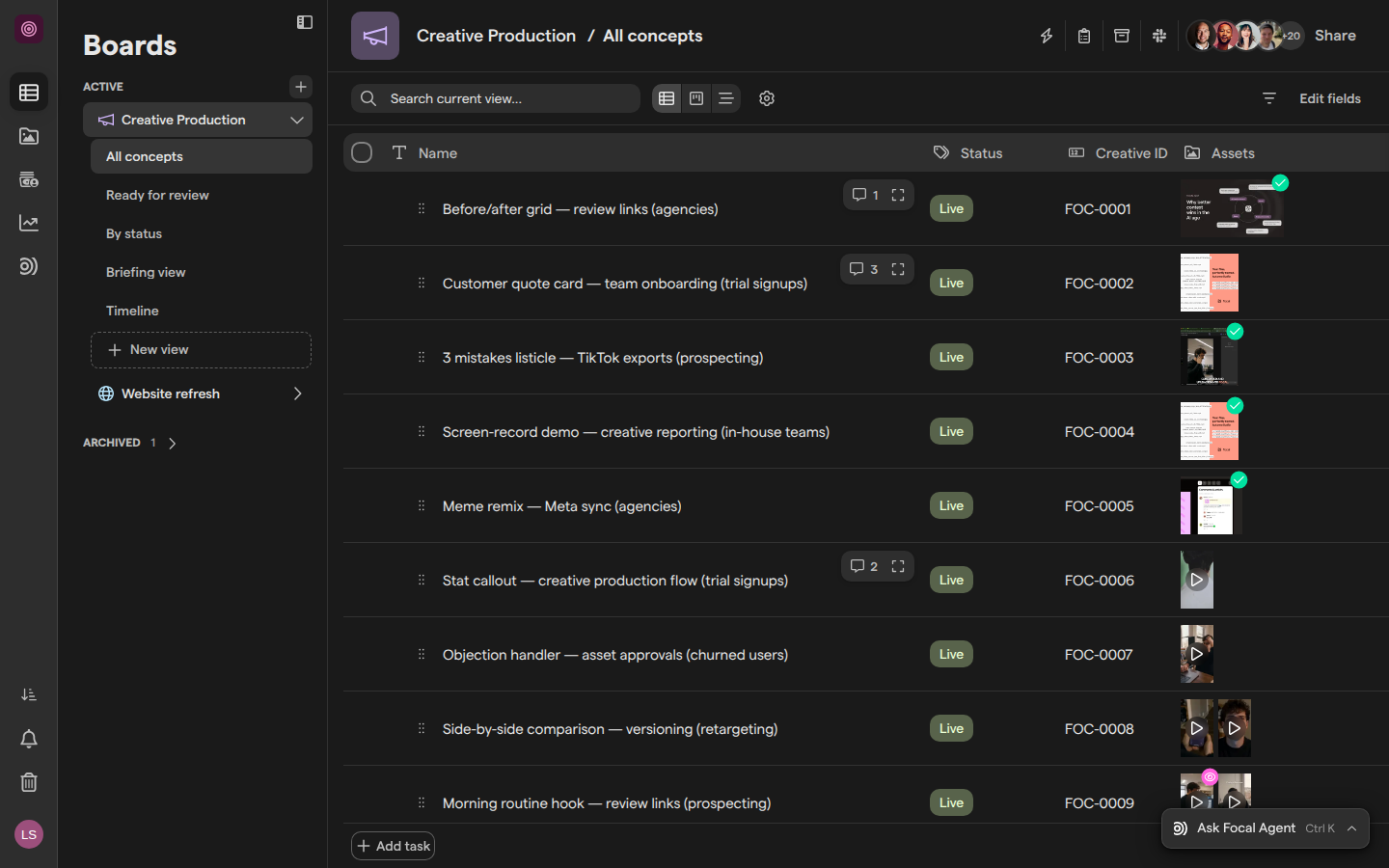1389x868 pixels.
Task: Open the notifications bell
Action: point(29,739)
